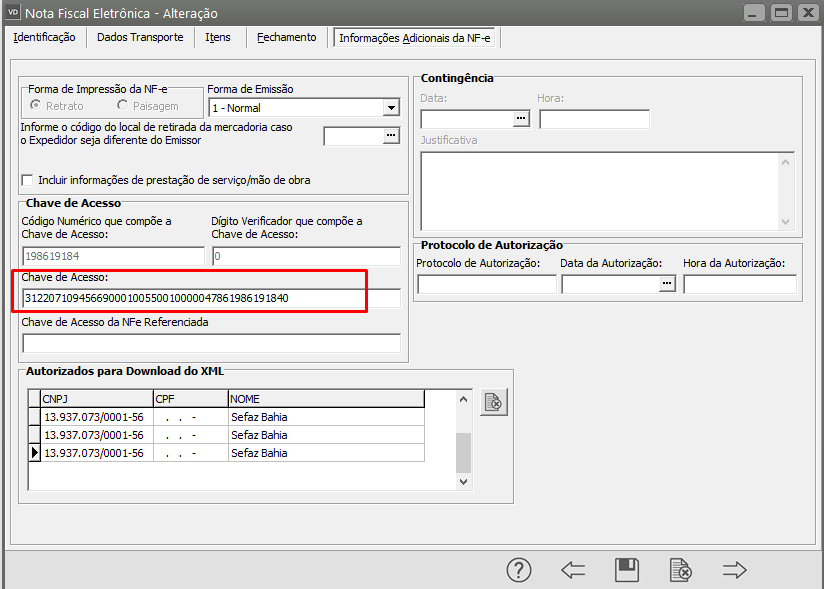This screenshot has width=824, height=589.
Task: Click the help question mark icon
Action: coord(518,570)
